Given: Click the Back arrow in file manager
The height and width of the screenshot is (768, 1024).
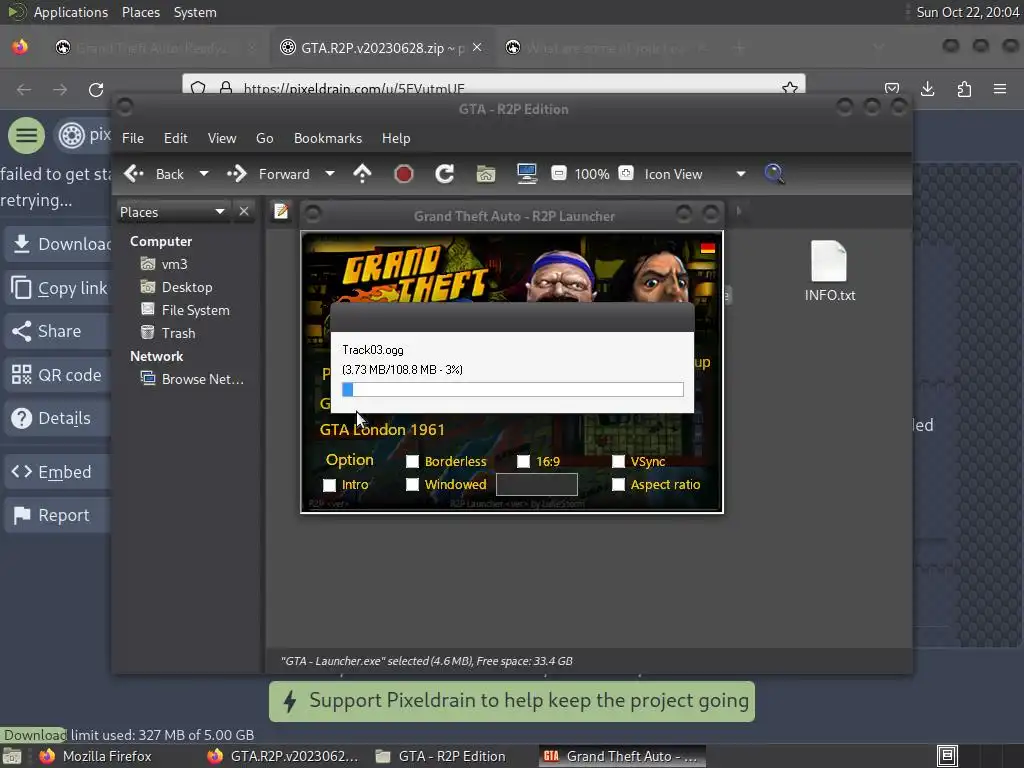Looking at the screenshot, I should [134, 174].
